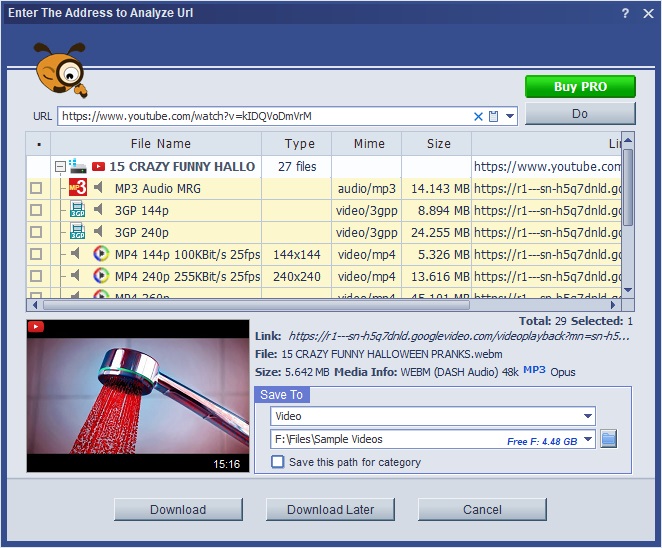Click the MP3 icon on the Audio MRG row

coord(78,187)
